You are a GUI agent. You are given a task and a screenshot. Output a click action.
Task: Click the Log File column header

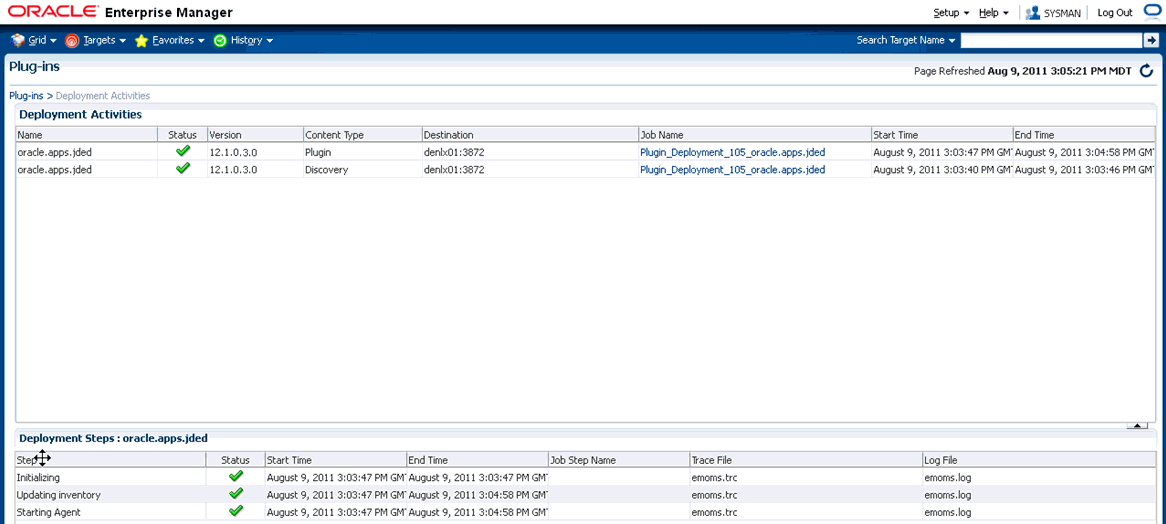(1039, 460)
